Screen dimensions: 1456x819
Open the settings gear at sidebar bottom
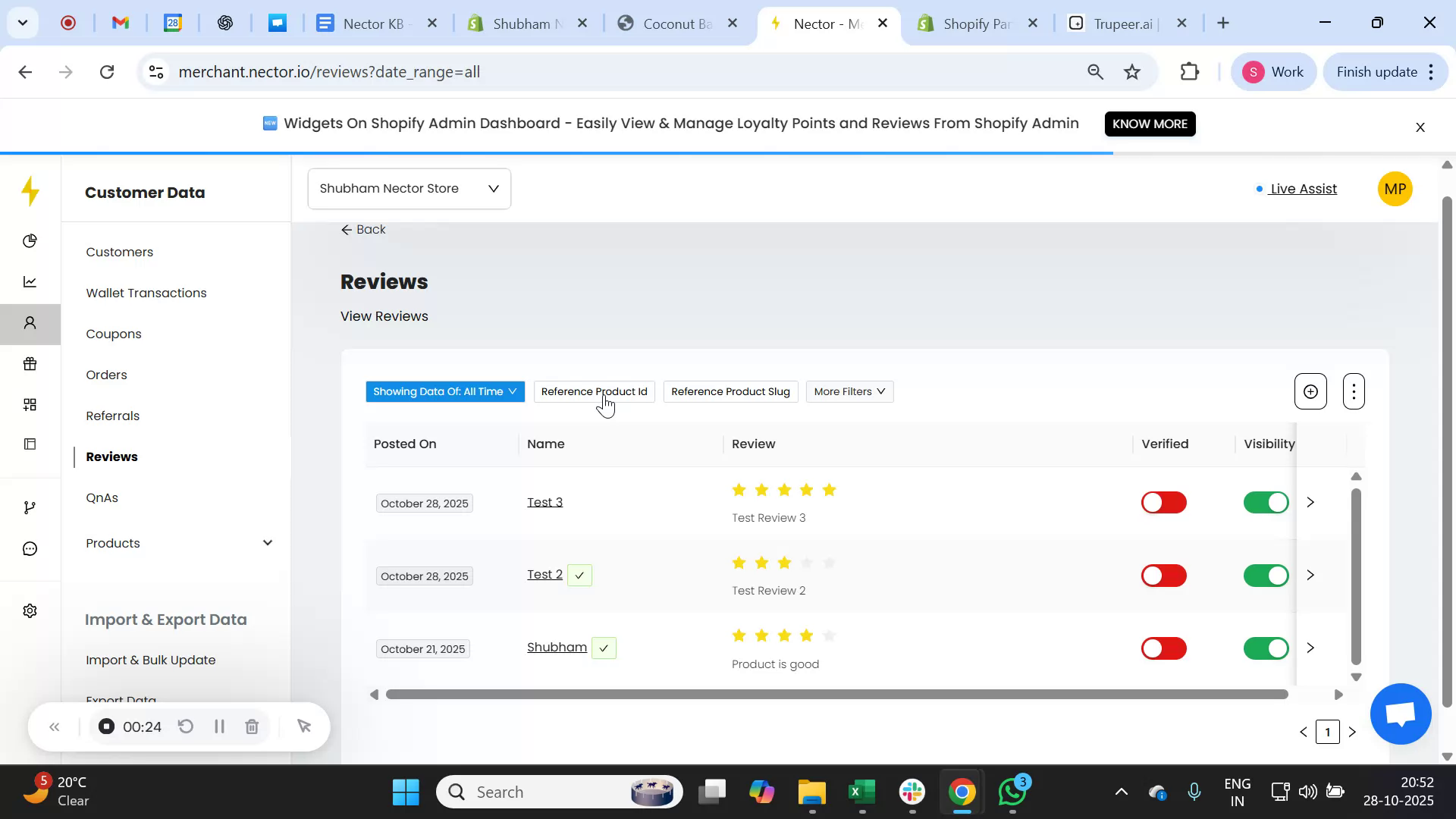[x=30, y=610]
